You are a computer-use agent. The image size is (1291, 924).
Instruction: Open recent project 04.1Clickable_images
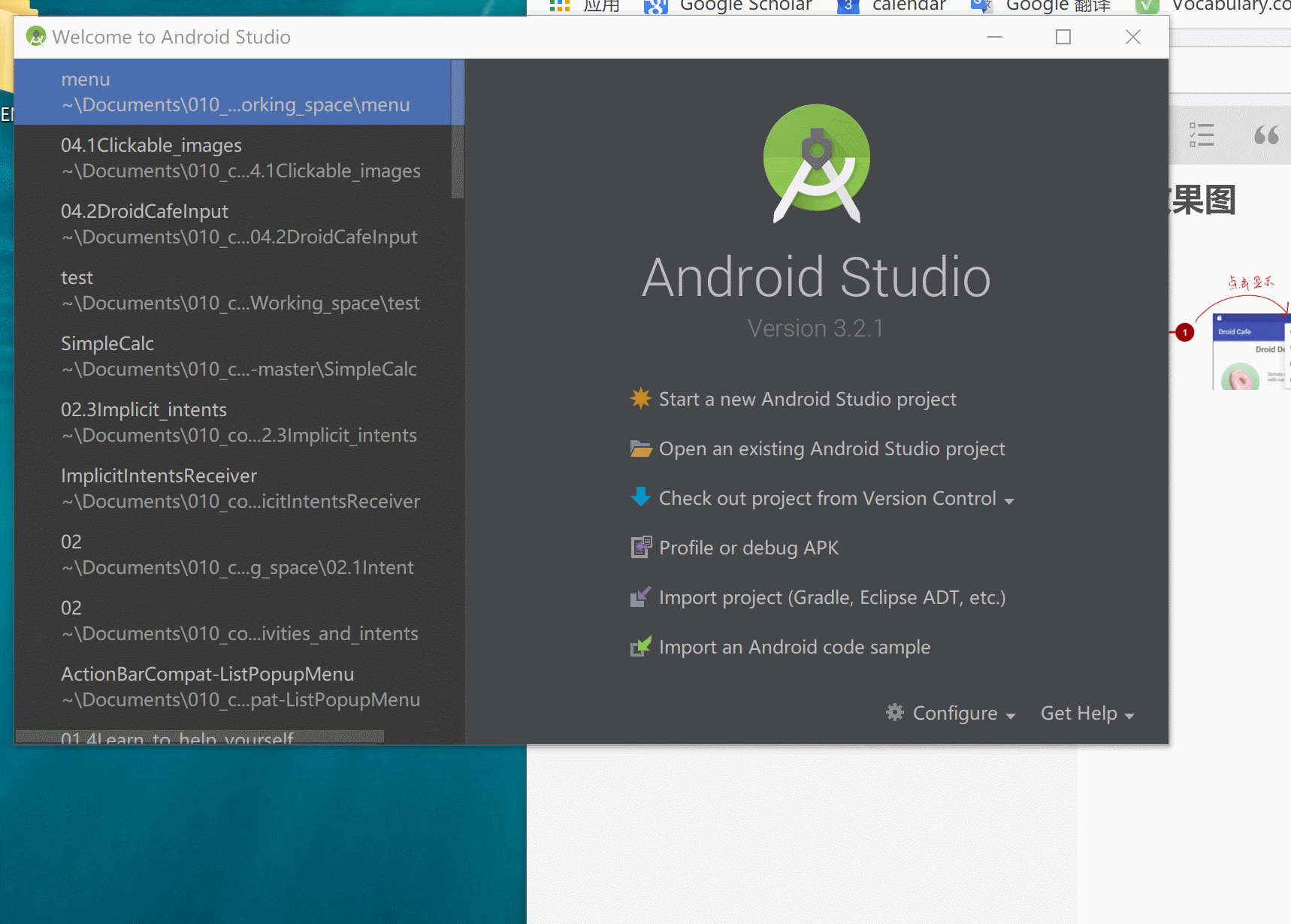pos(233,158)
